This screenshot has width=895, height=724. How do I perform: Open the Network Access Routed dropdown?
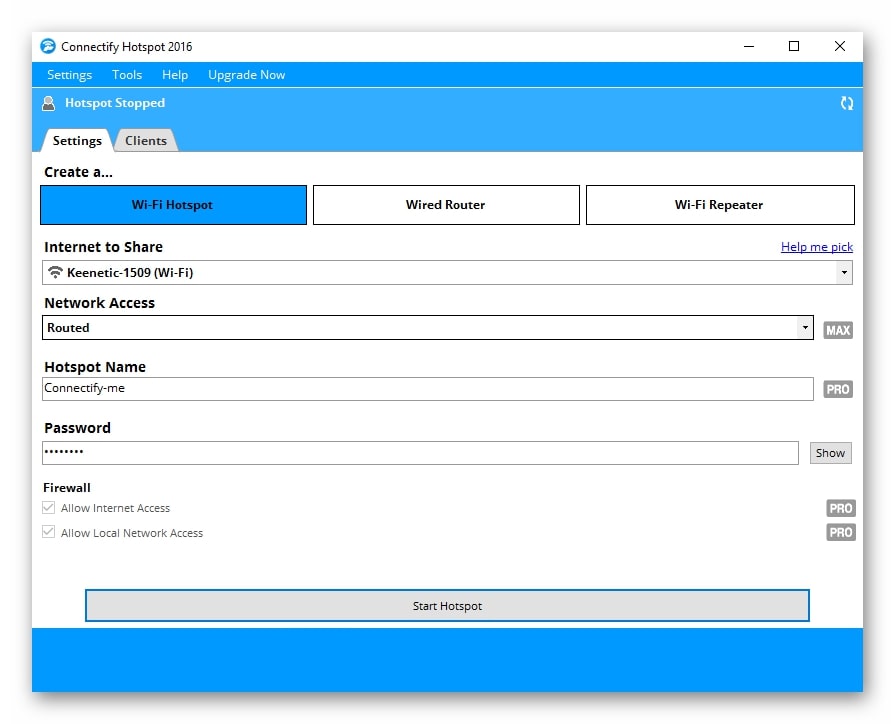pyautogui.click(x=805, y=328)
